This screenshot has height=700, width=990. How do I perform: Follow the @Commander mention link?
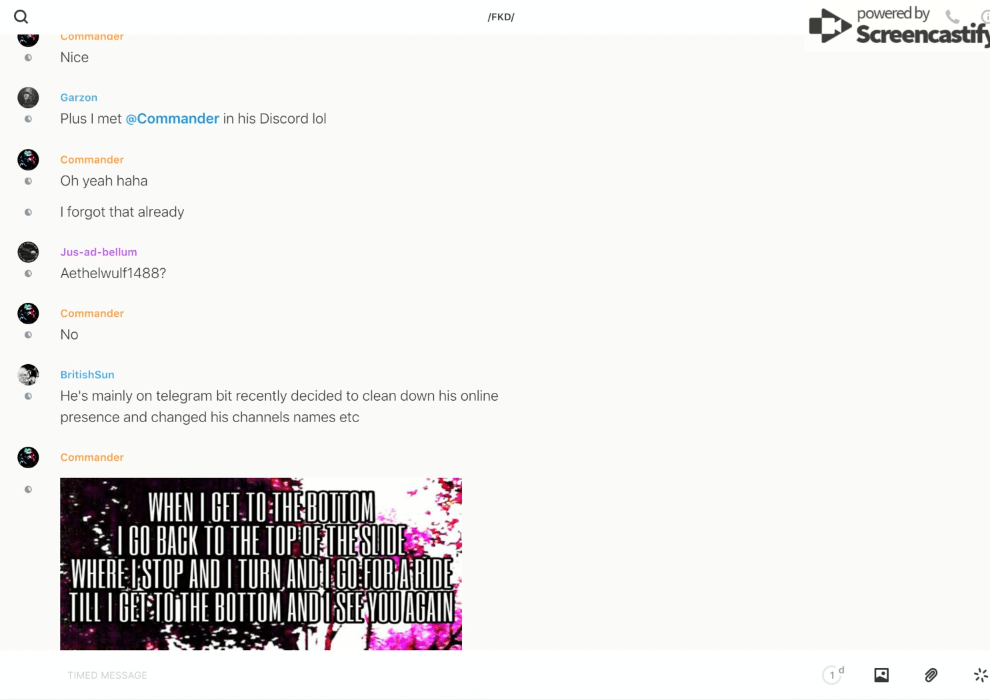tap(172, 118)
